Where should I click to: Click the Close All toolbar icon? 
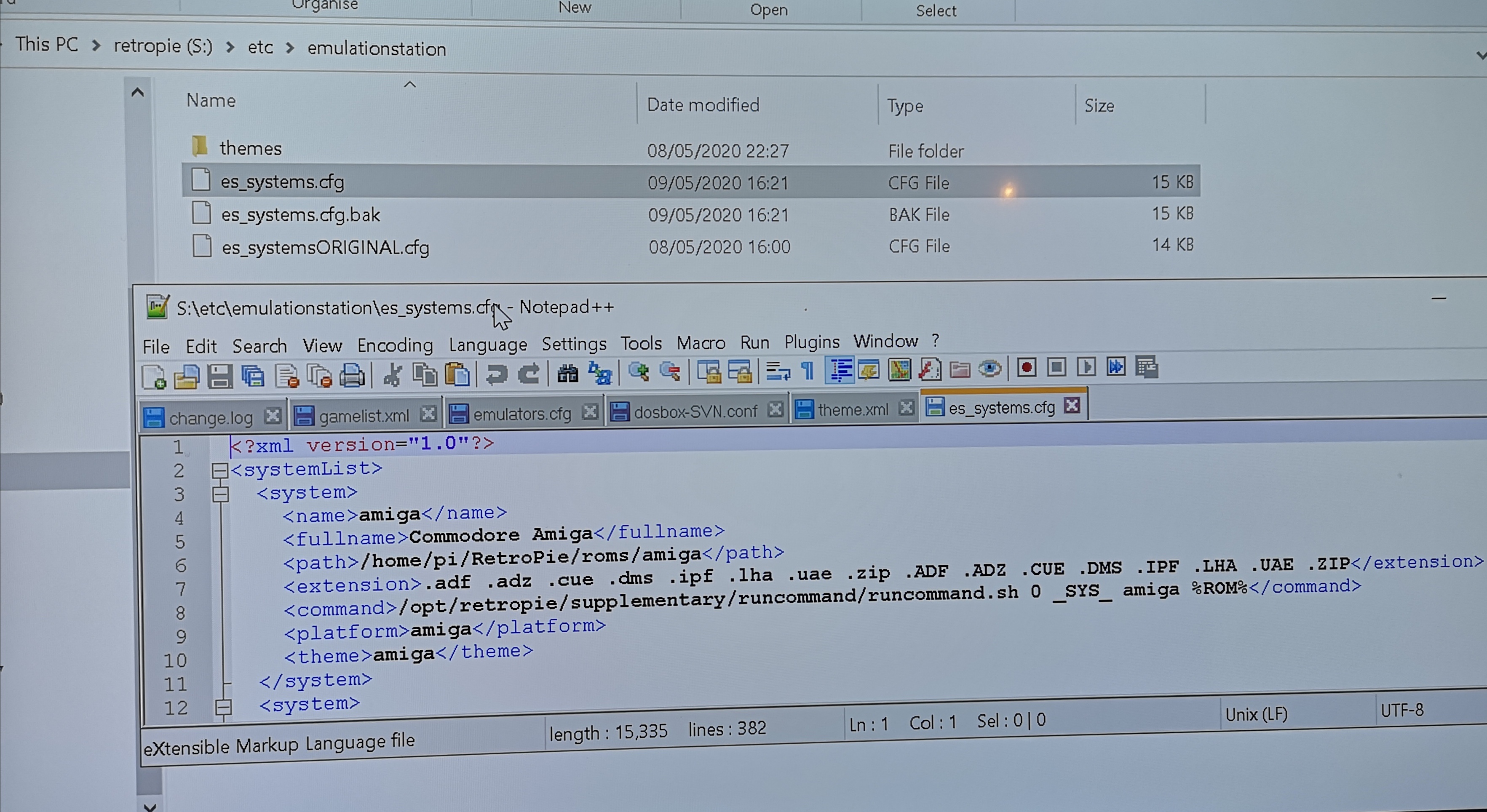[x=319, y=376]
